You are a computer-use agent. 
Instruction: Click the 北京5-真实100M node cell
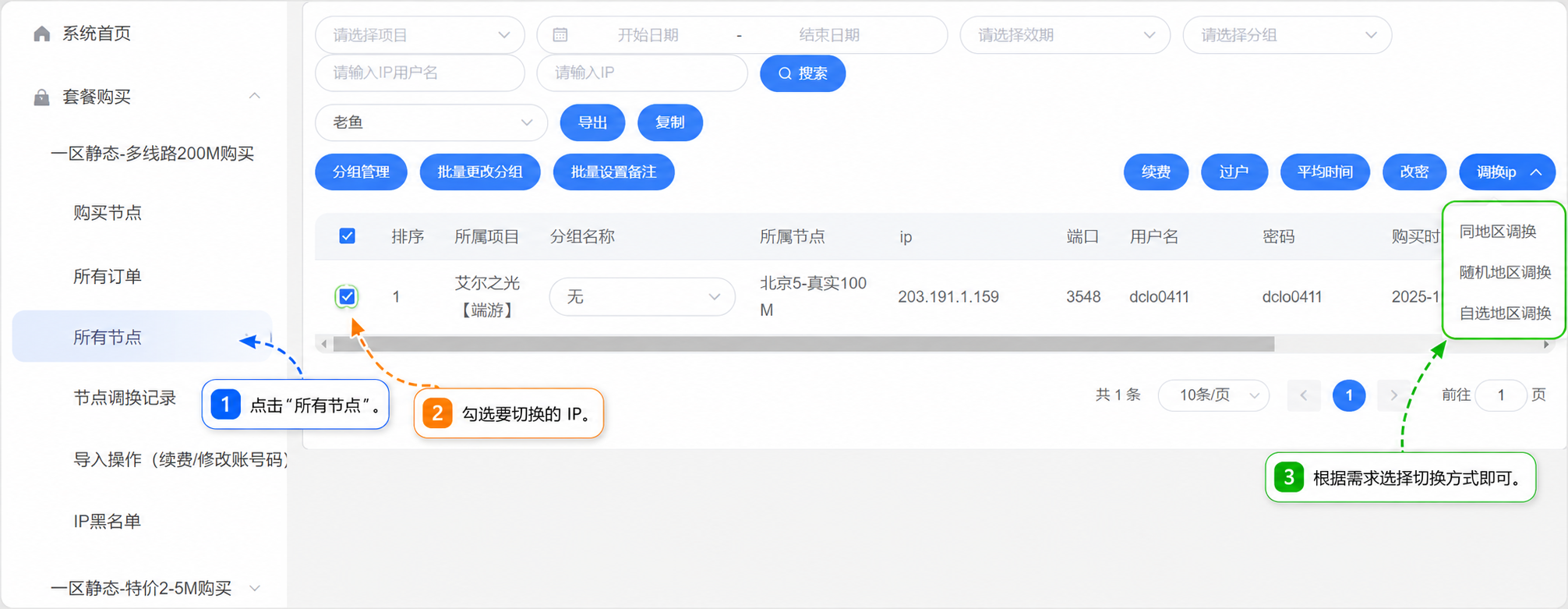click(814, 296)
